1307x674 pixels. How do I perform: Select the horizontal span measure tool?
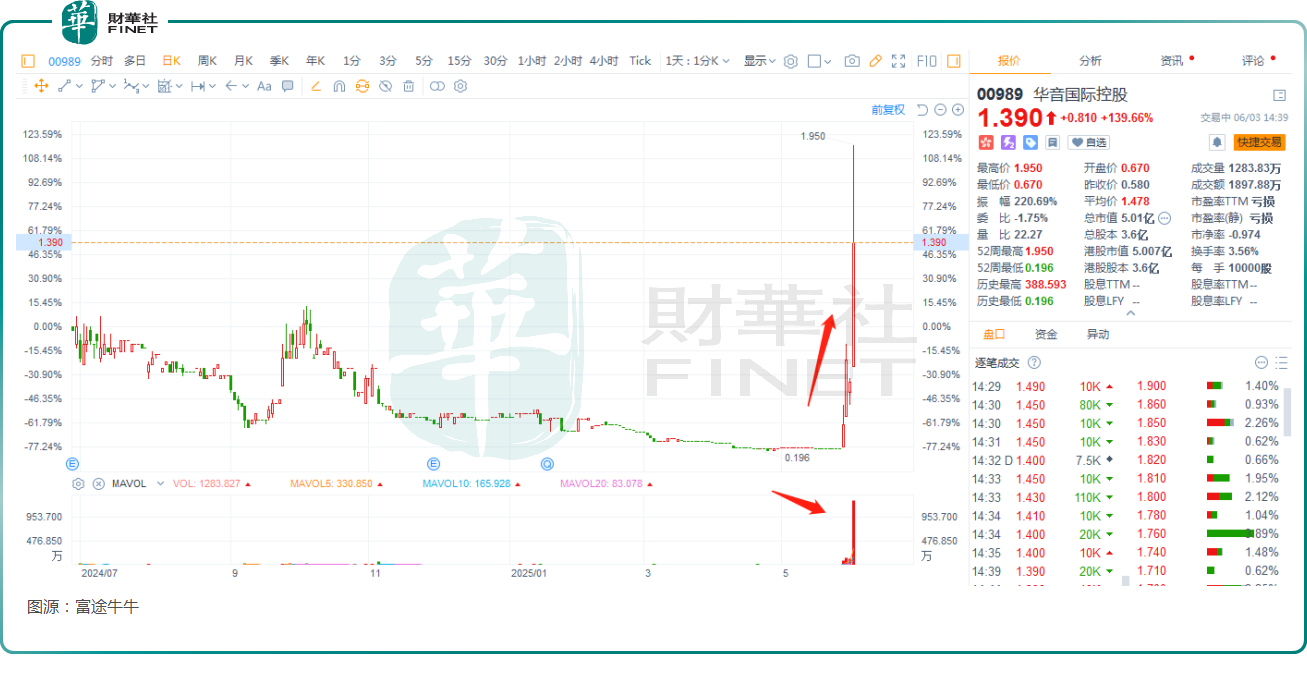tap(197, 86)
